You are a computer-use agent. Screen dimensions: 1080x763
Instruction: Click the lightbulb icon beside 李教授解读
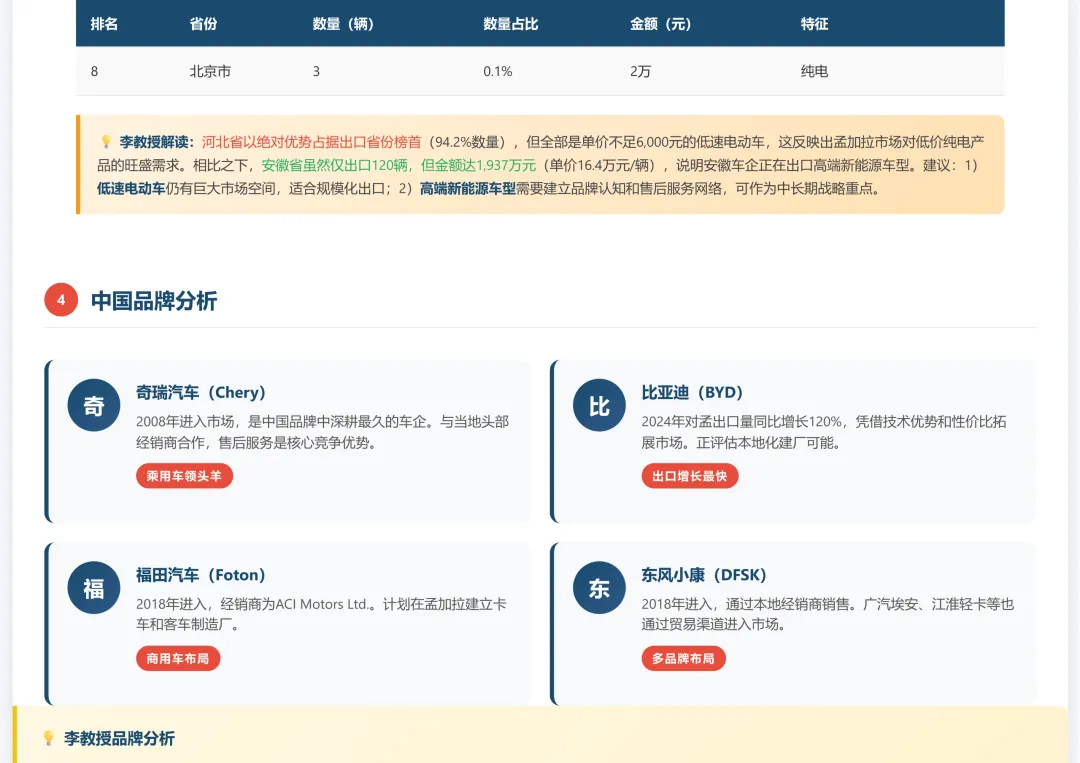tap(105, 142)
